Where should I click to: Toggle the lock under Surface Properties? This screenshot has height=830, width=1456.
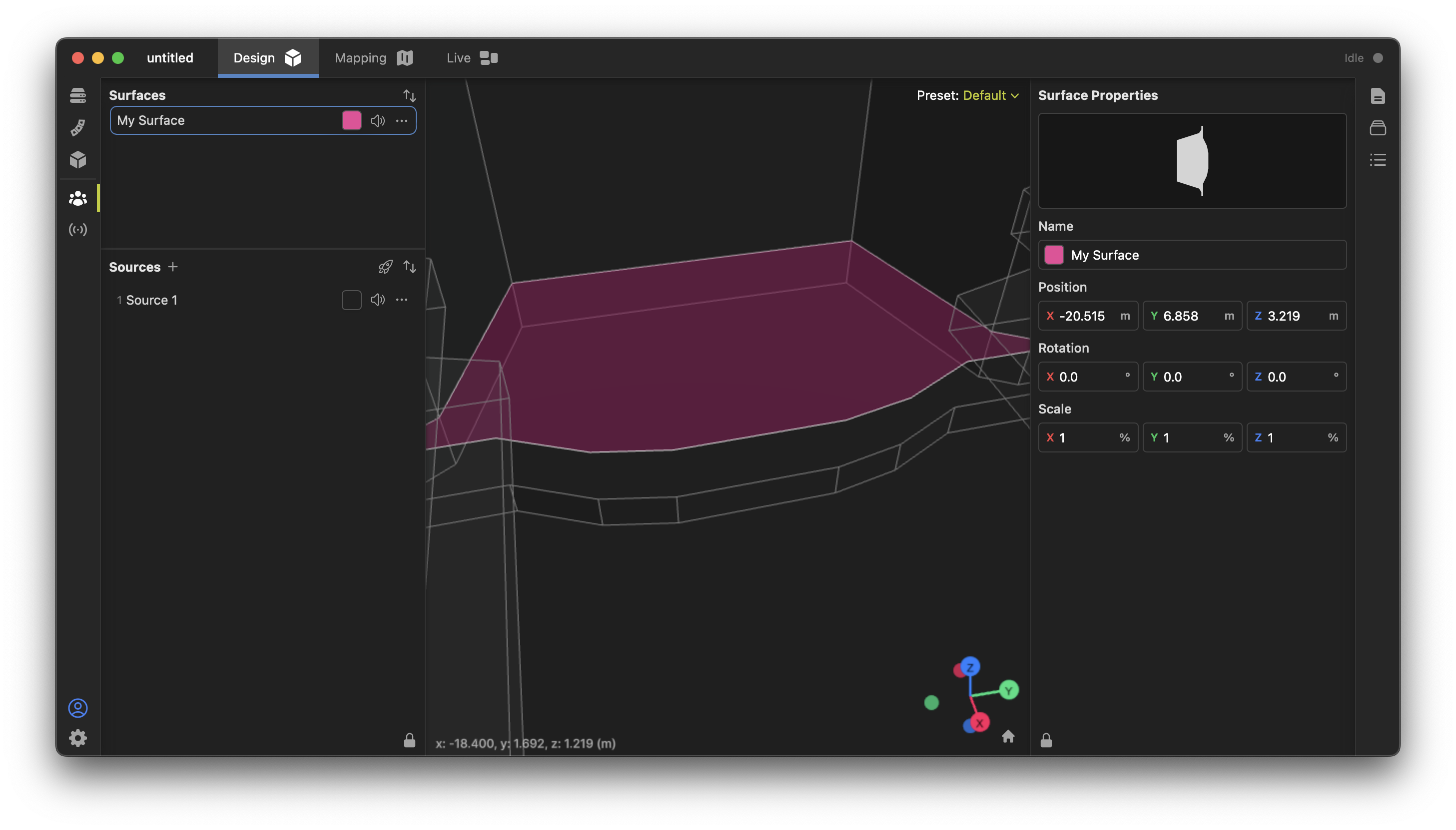[1046, 741]
